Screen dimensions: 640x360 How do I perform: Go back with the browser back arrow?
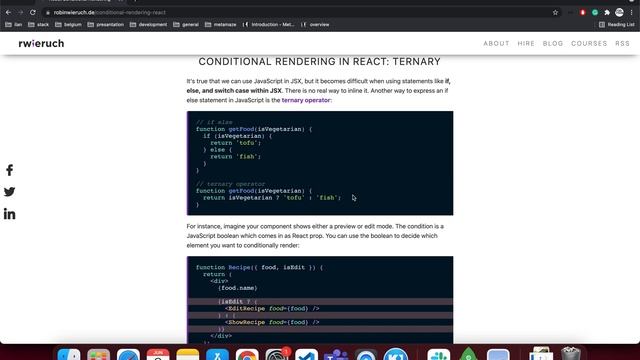click(x=9, y=13)
